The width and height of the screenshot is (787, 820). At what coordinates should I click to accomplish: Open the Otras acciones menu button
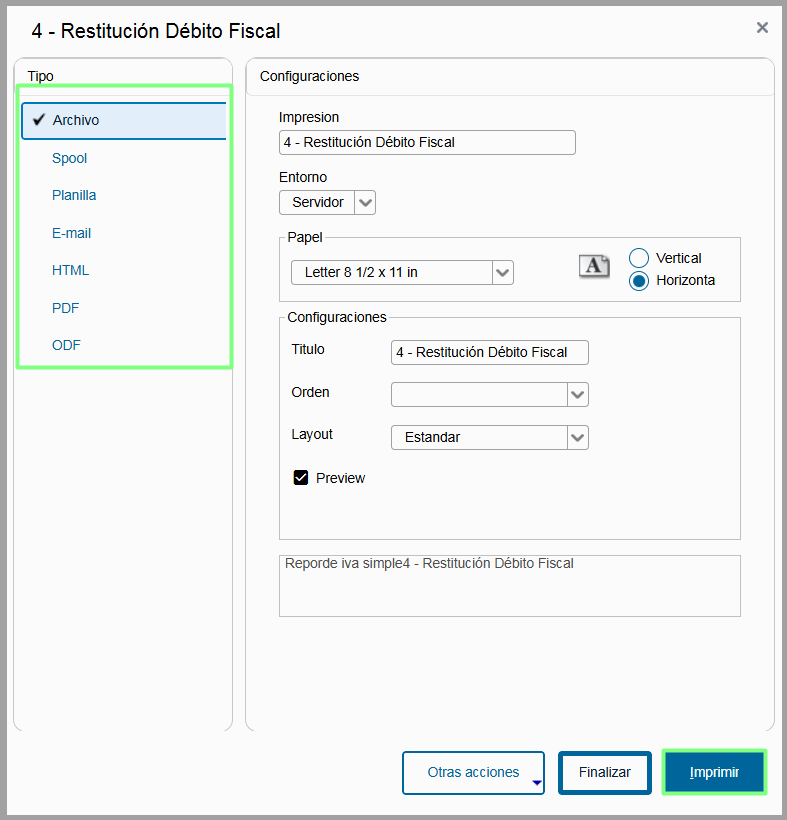pos(473,773)
